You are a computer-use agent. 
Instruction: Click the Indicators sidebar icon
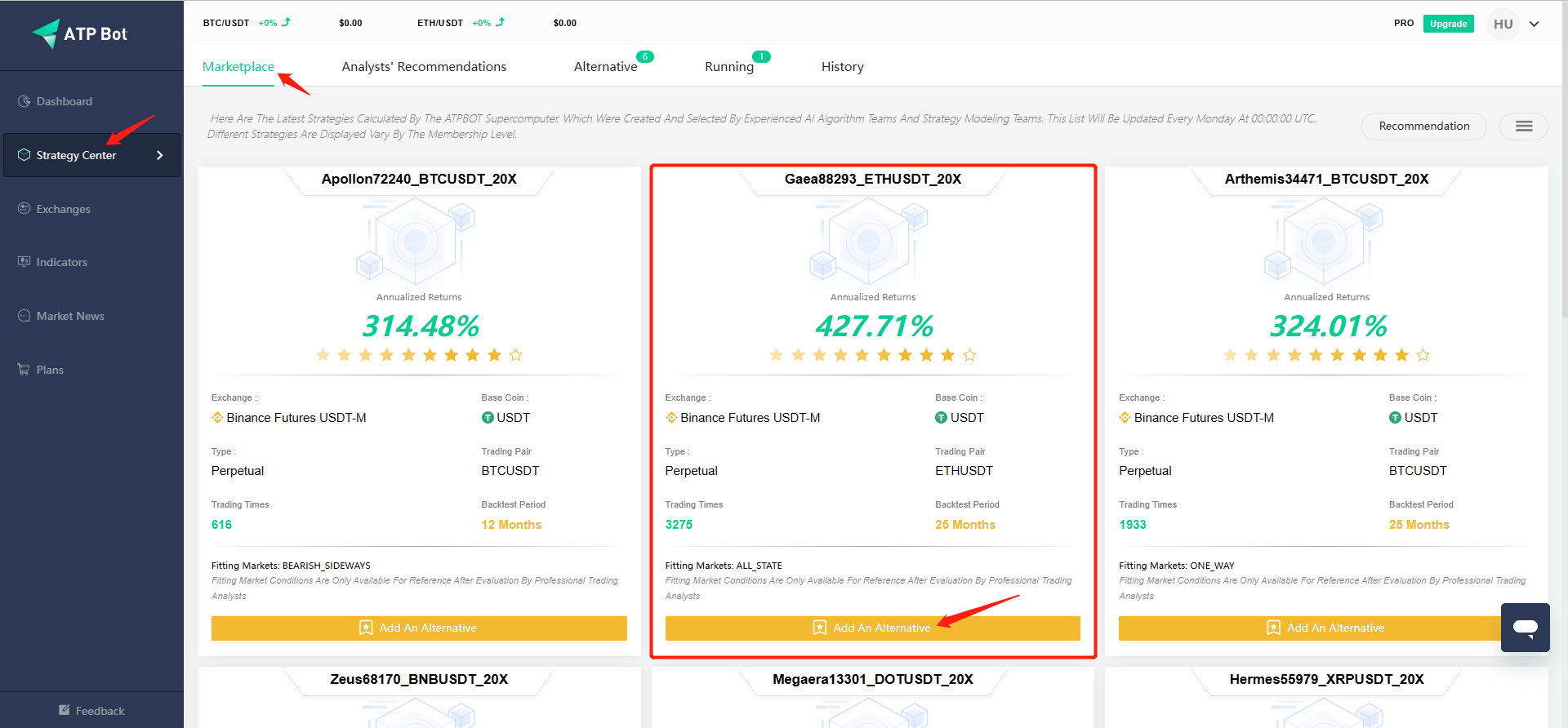click(x=24, y=262)
